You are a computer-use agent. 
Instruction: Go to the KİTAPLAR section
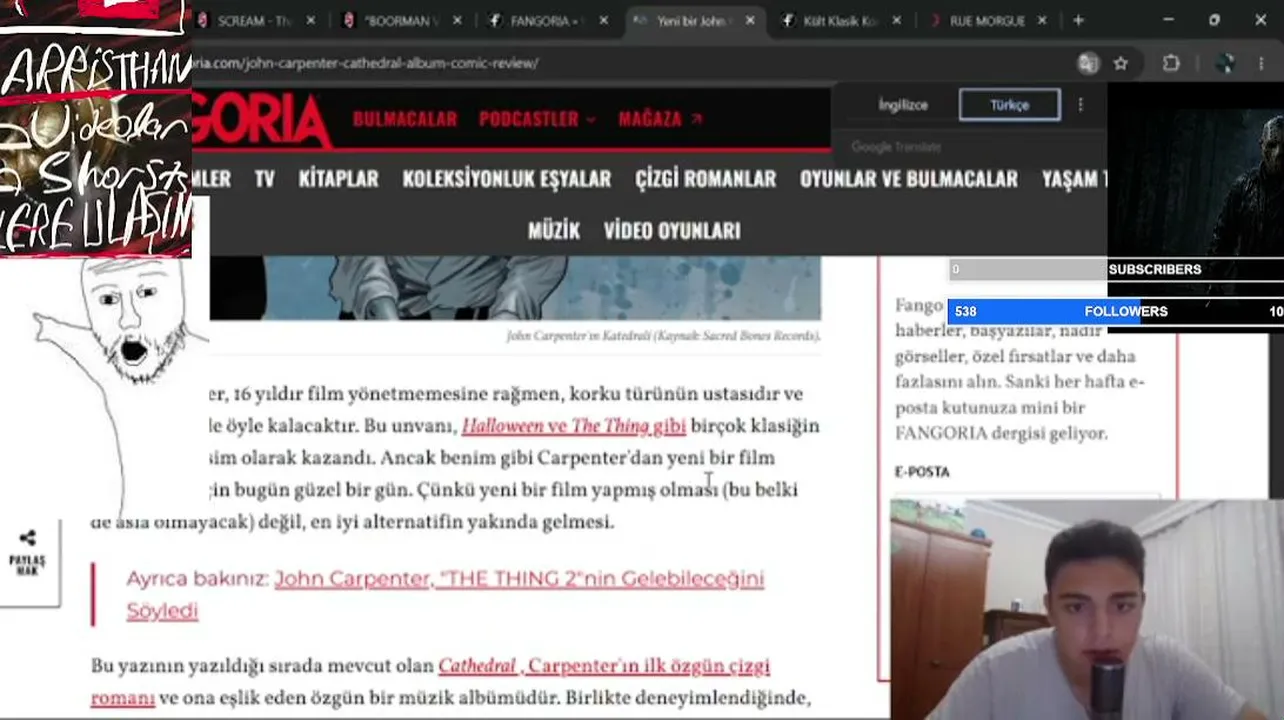click(x=338, y=179)
